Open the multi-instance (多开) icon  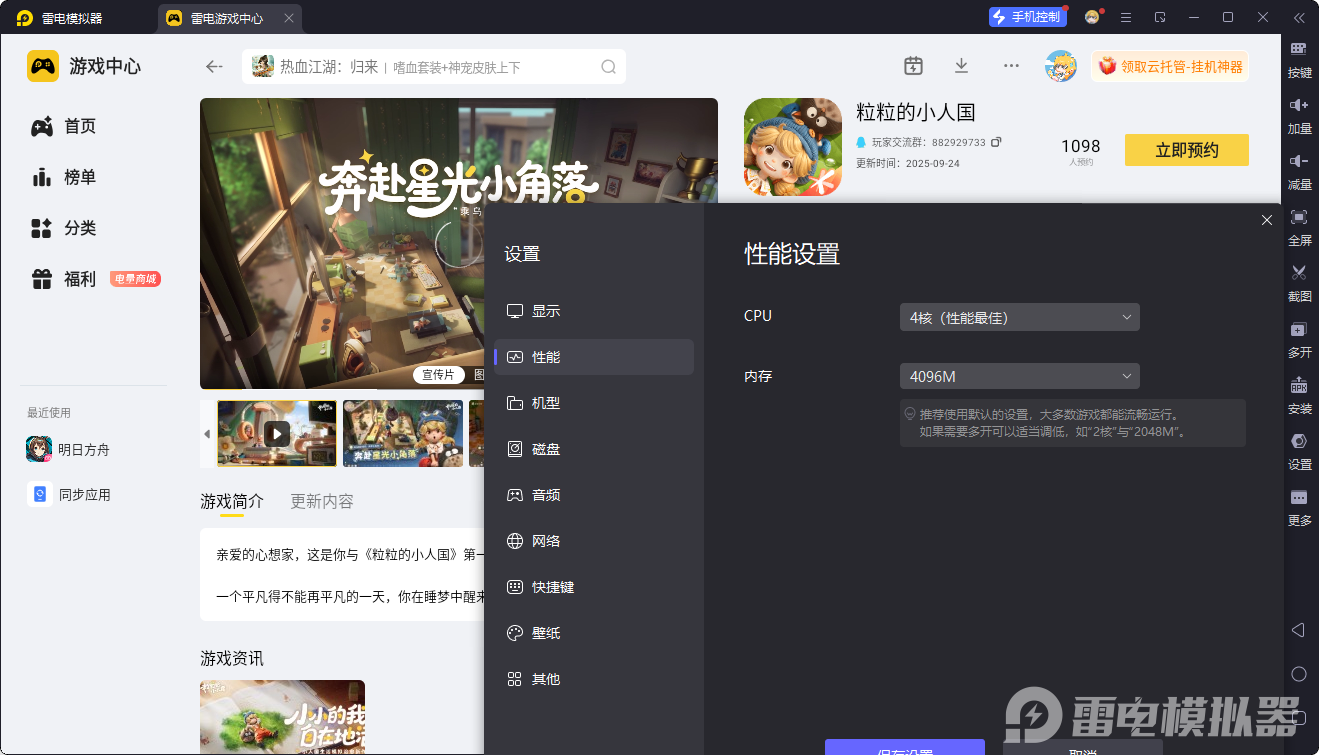click(1299, 330)
